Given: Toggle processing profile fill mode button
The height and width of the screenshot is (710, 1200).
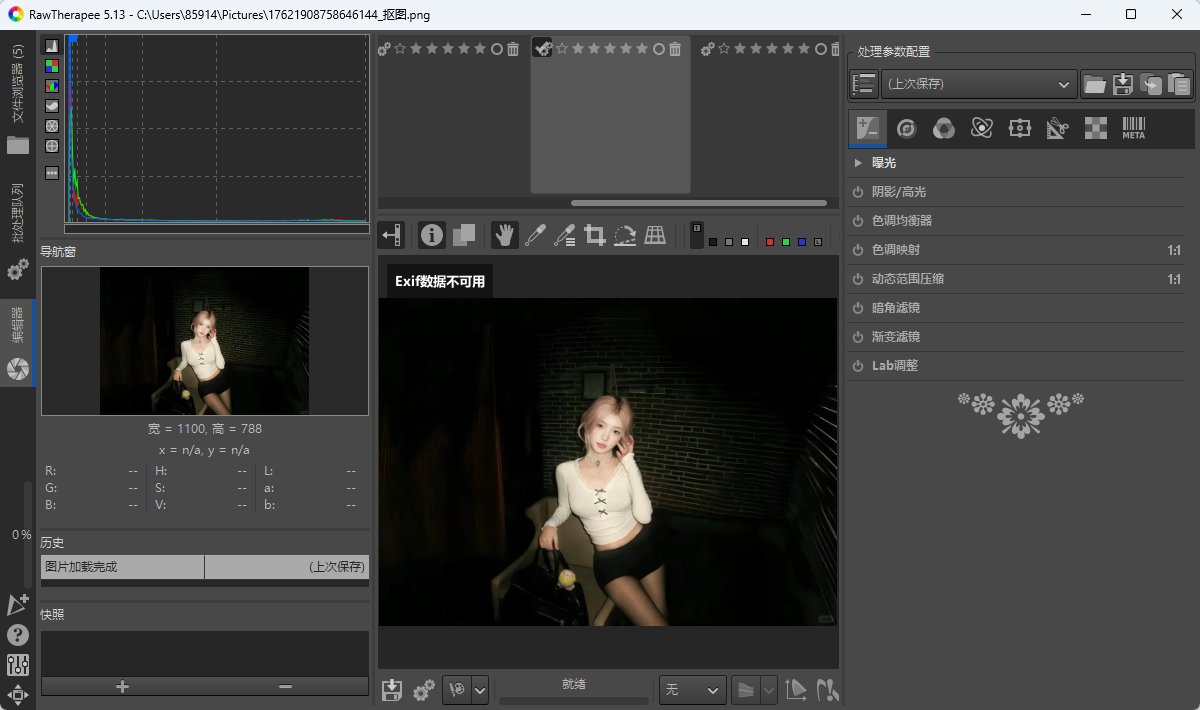Looking at the screenshot, I should 864,84.
